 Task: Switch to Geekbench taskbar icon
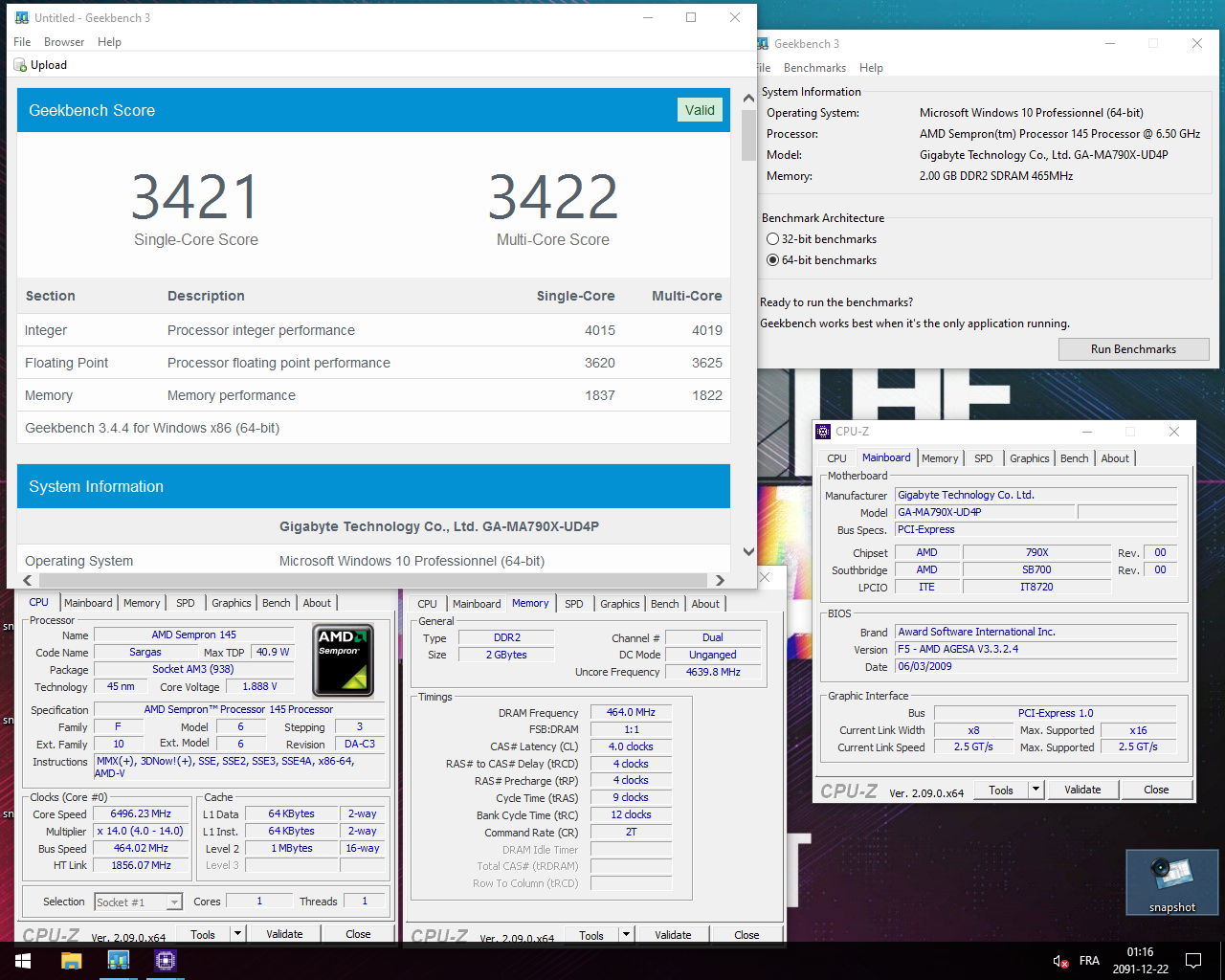coord(119,960)
